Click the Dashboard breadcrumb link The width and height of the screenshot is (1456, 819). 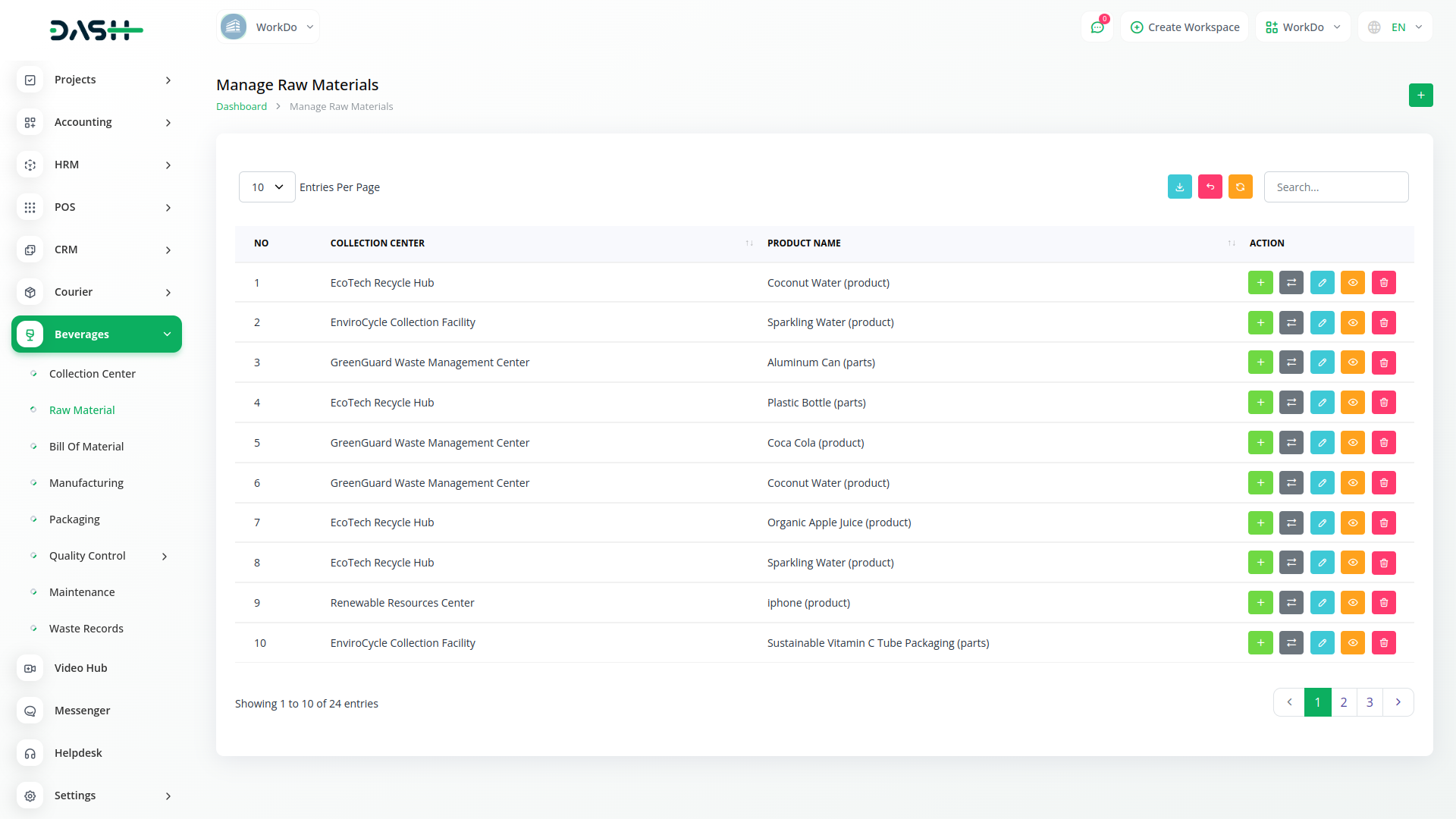(241, 107)
